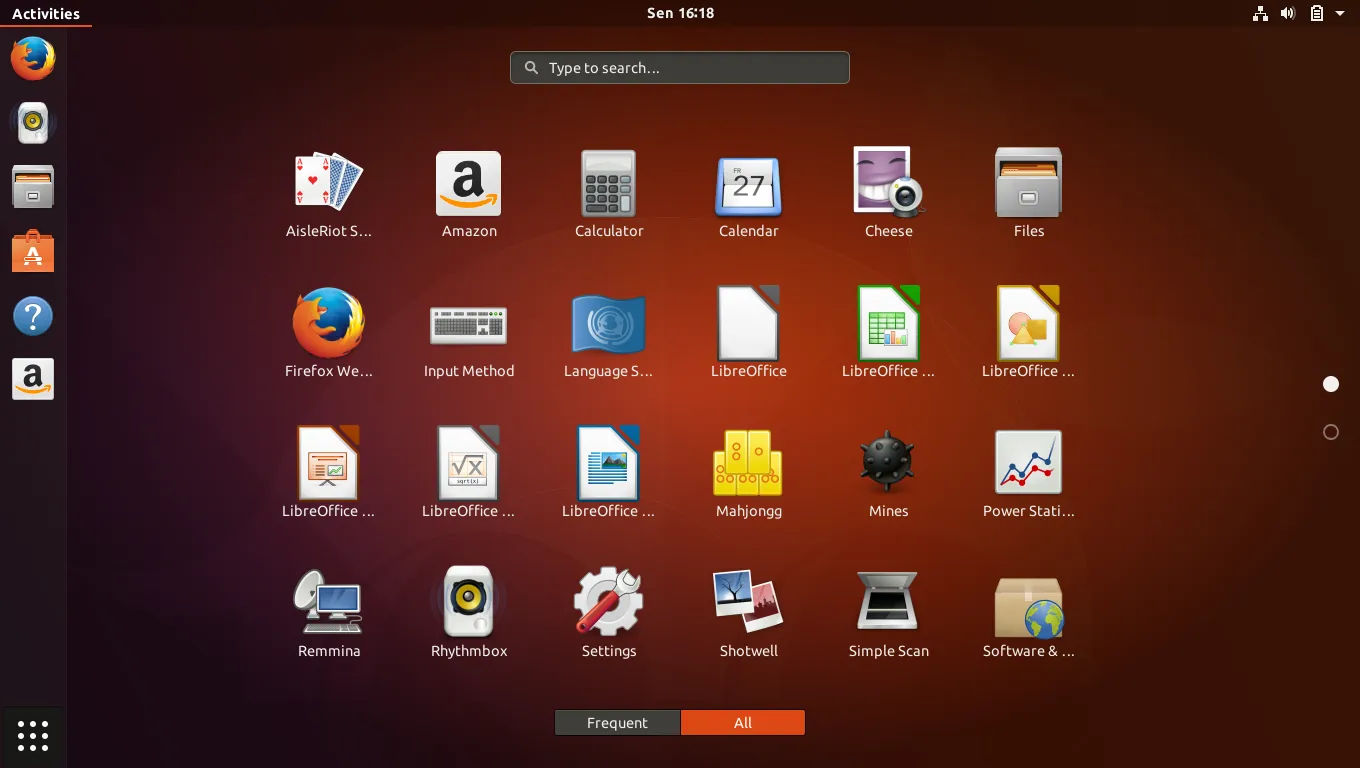Click the Rhythmbox speaker in the dock
1360x768 pixels.
pyautogui.click(x=33, y=122)
